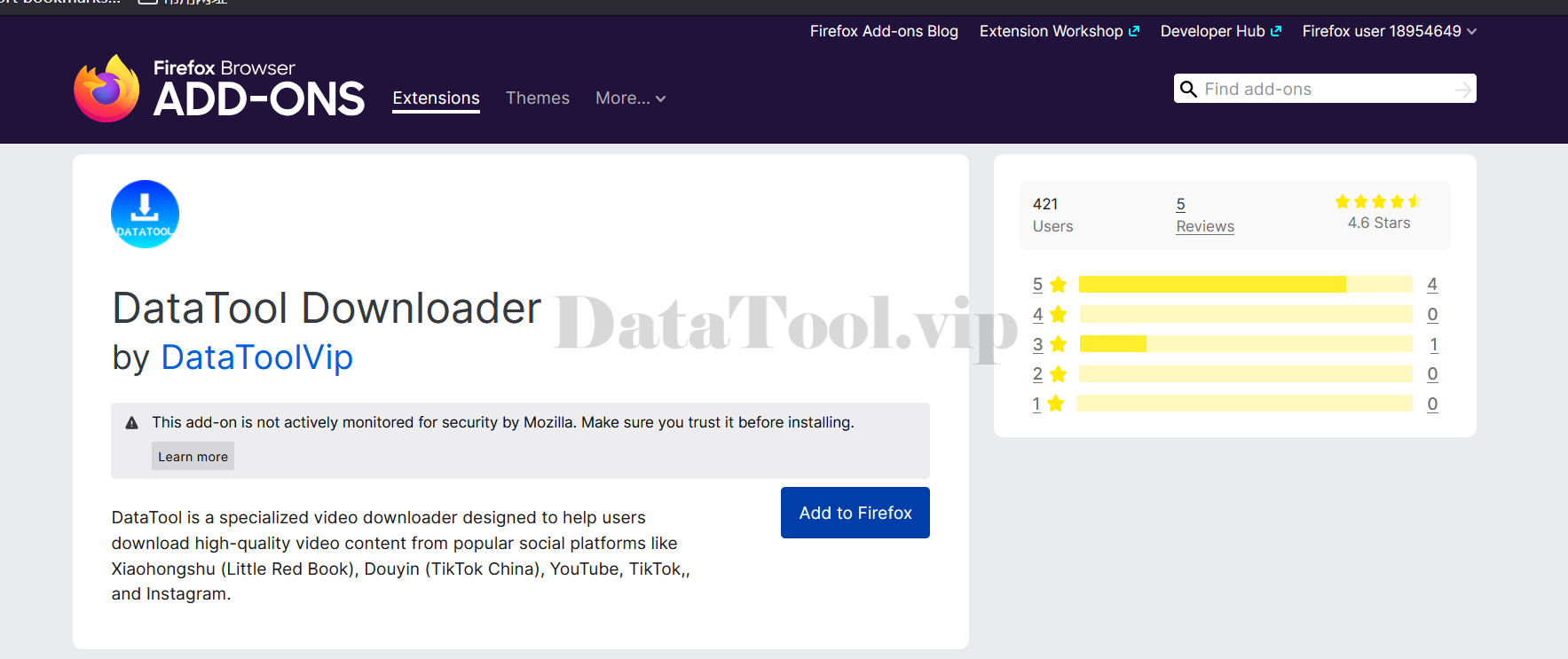1568x659 pixels.
Task: Click the star icon in the 5-star row
Action: point(1058,285)
